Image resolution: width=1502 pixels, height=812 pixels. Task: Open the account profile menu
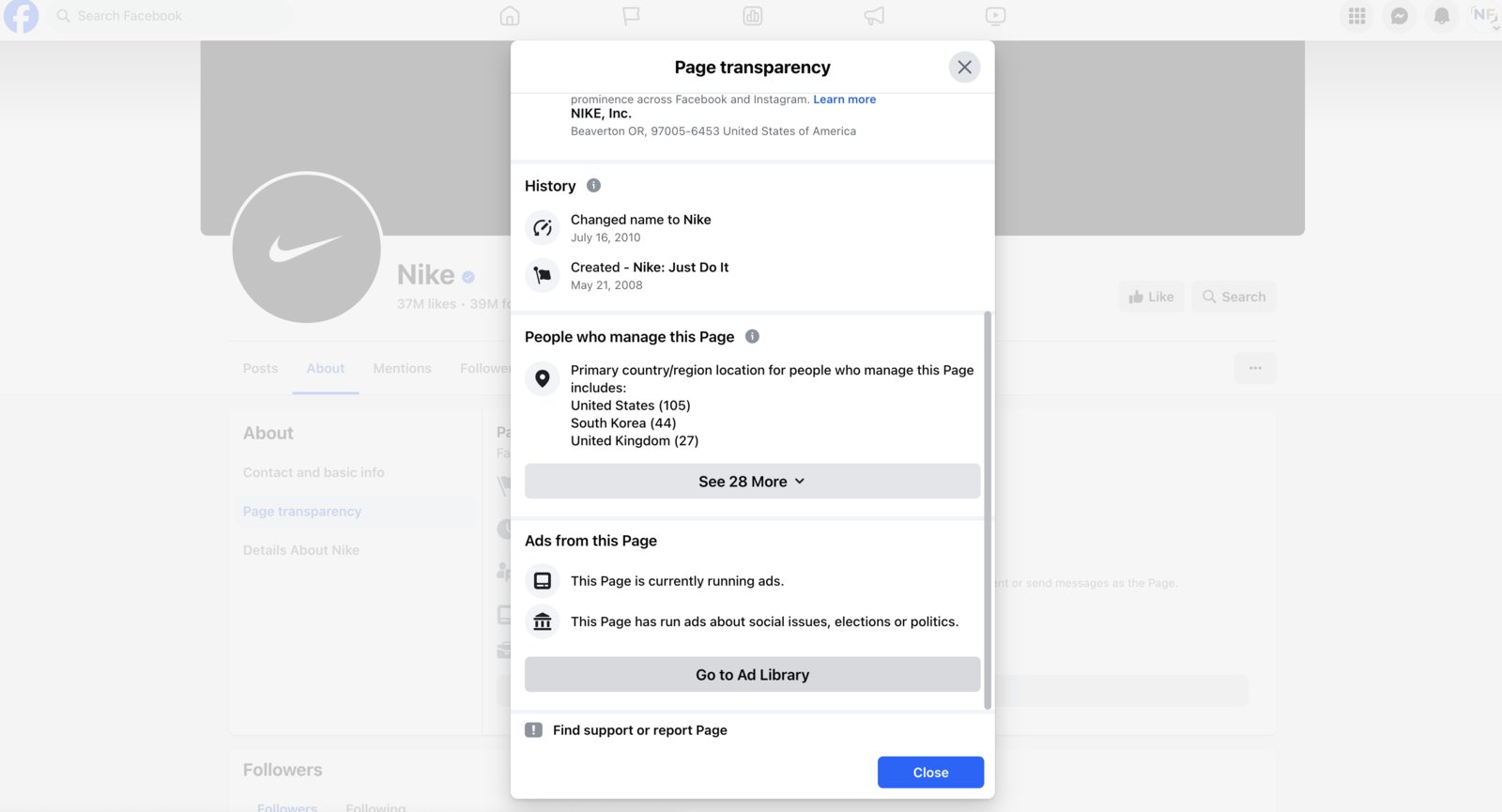click(x=1484, y=16)
